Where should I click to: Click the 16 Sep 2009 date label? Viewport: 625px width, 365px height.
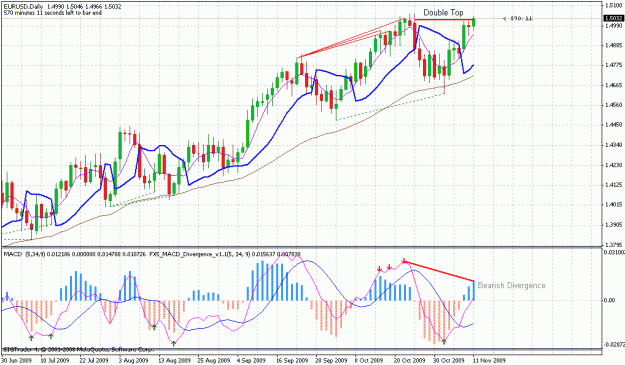[x=292, y=361]
